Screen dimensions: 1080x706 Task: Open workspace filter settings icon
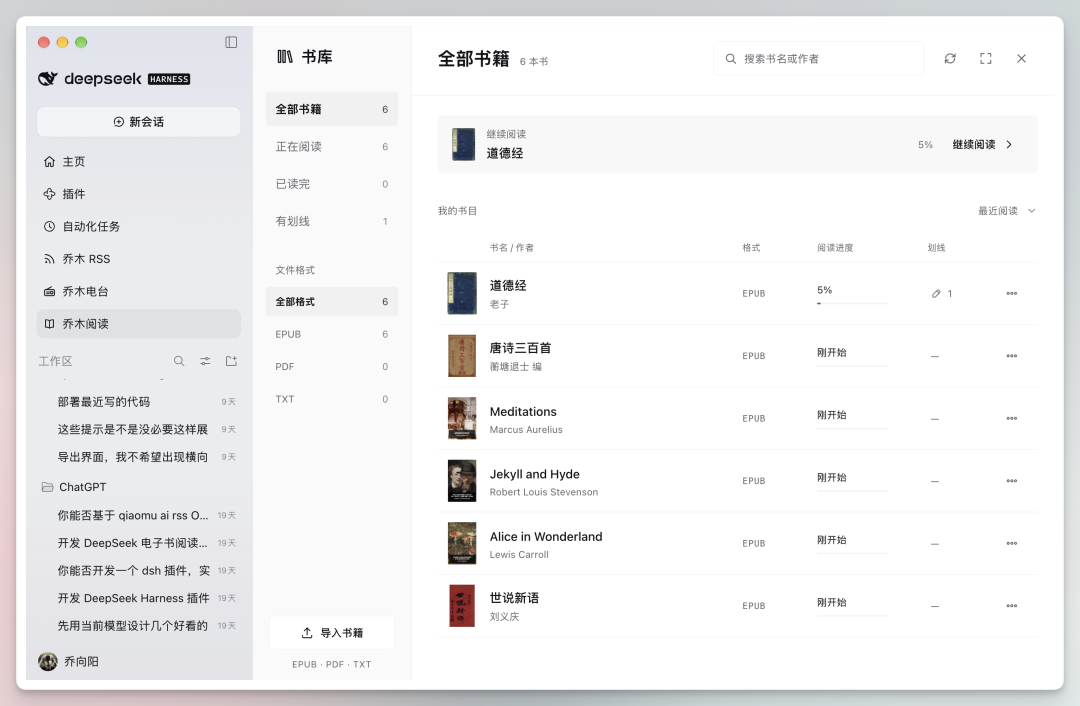coord(205,361)
